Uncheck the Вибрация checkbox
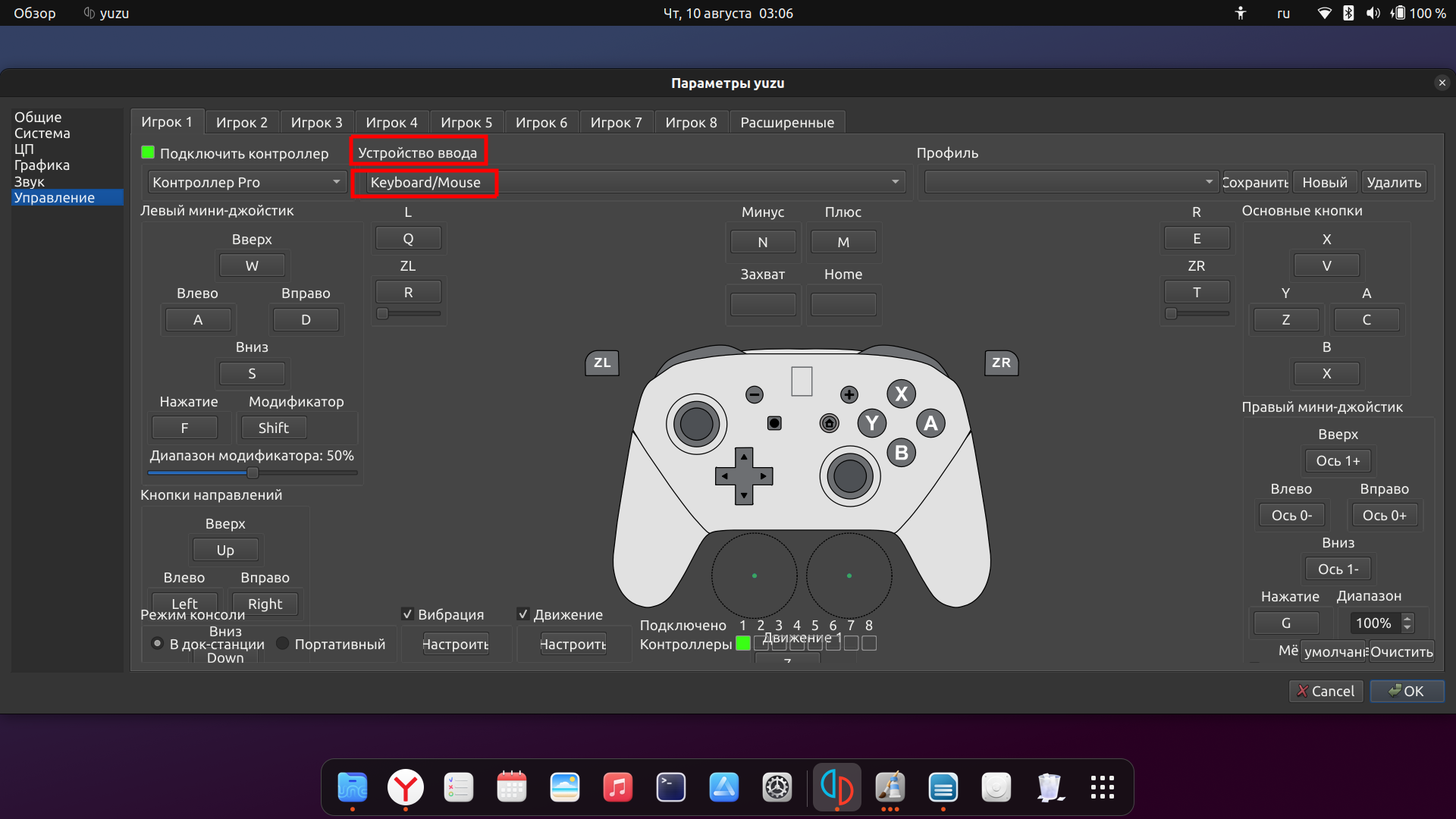This screenshot has width=1456, height=819. pos(407,614)
